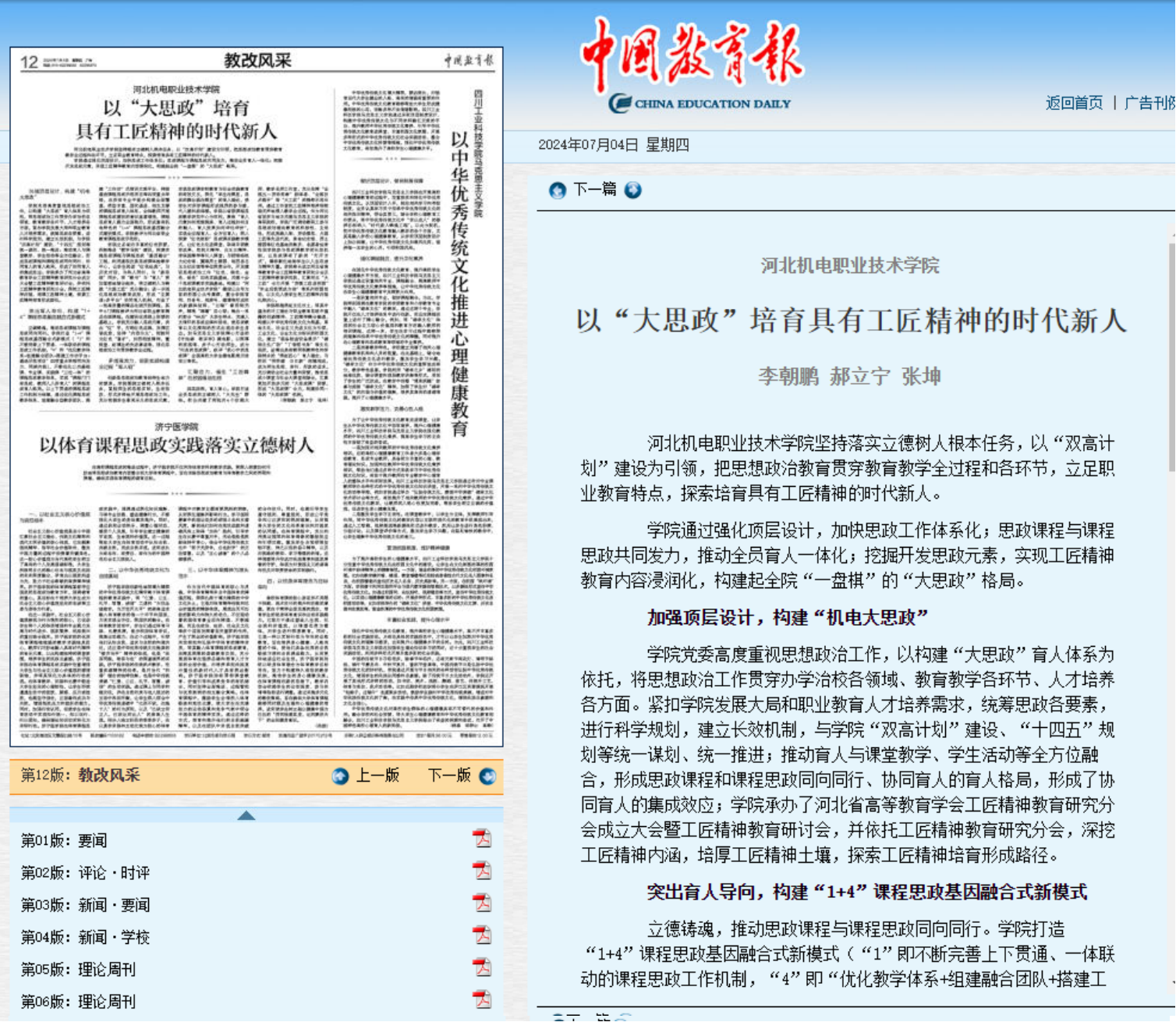Click the article scrollbar on right edge
Image resolution: width=1176 pixels, height=1022 pixels.
(x=1171, y=359)
